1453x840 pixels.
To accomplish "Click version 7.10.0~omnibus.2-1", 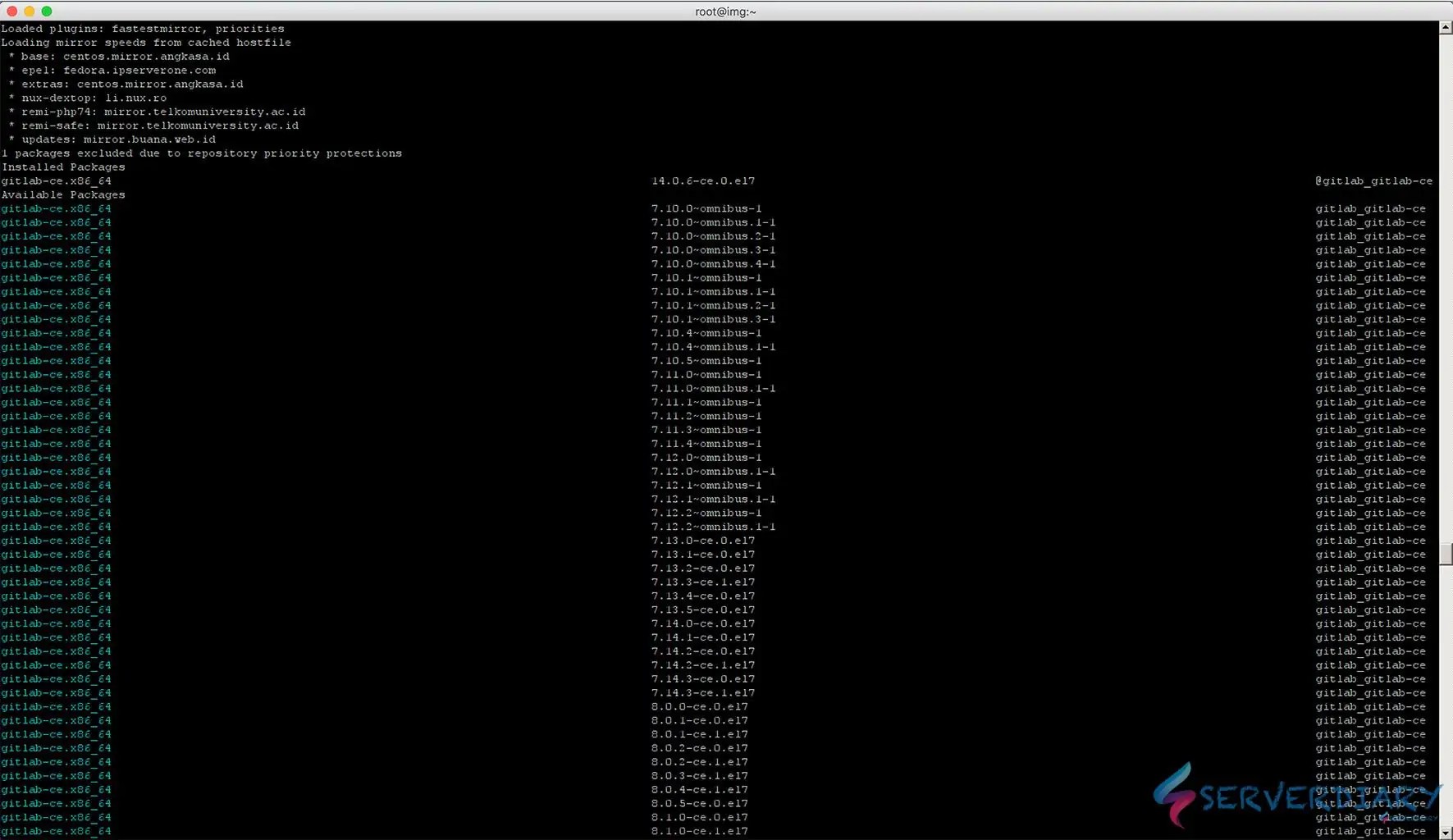I will coord(713,237).
